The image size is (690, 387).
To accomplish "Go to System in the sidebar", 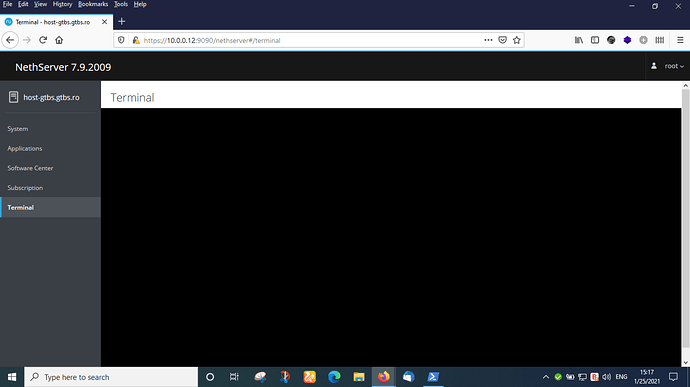I will pyautogui.click(x=18, y=129).
